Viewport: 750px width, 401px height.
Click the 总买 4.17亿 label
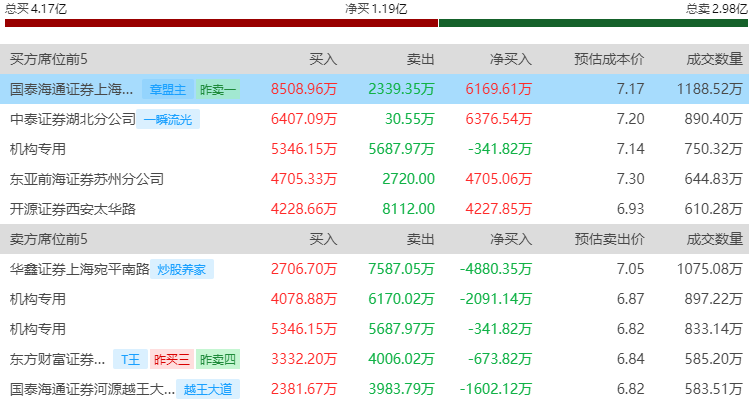click(36, 8)
